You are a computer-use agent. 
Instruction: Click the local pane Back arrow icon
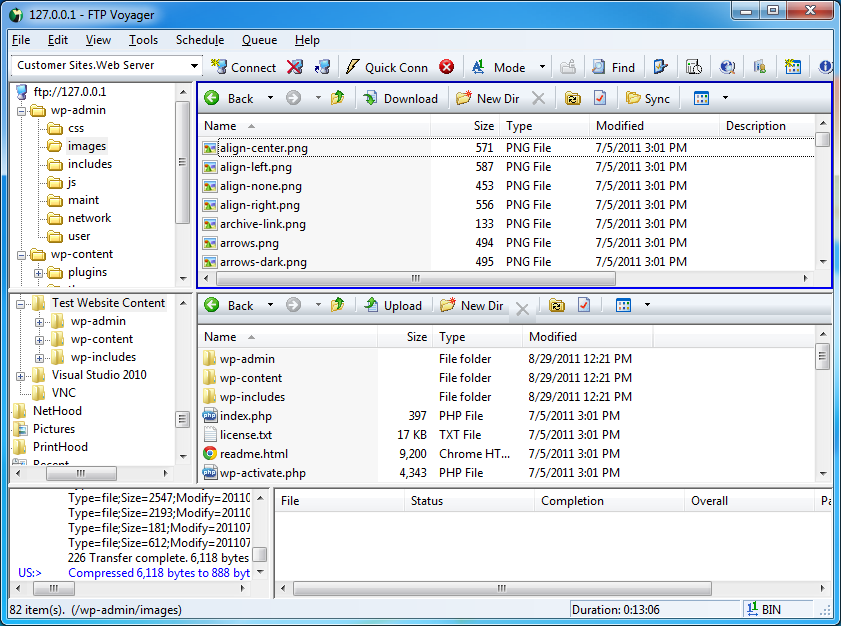pos(212,305)
